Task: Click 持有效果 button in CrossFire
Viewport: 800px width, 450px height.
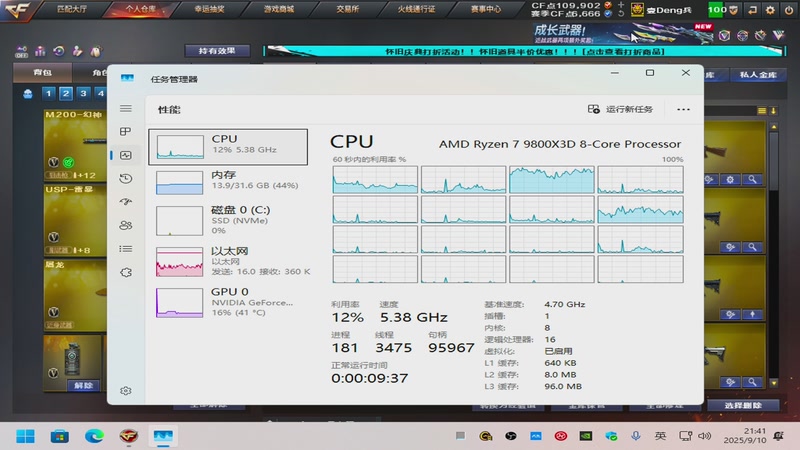Action: (217, 51)
